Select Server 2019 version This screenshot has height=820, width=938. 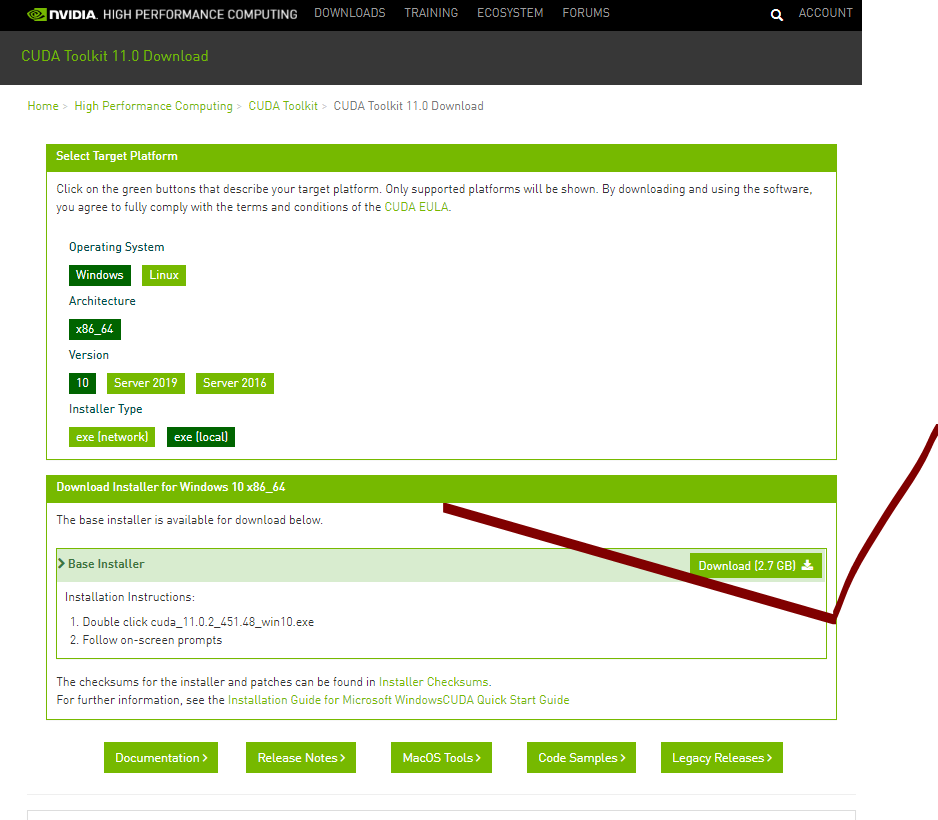(x=146, y=383)
